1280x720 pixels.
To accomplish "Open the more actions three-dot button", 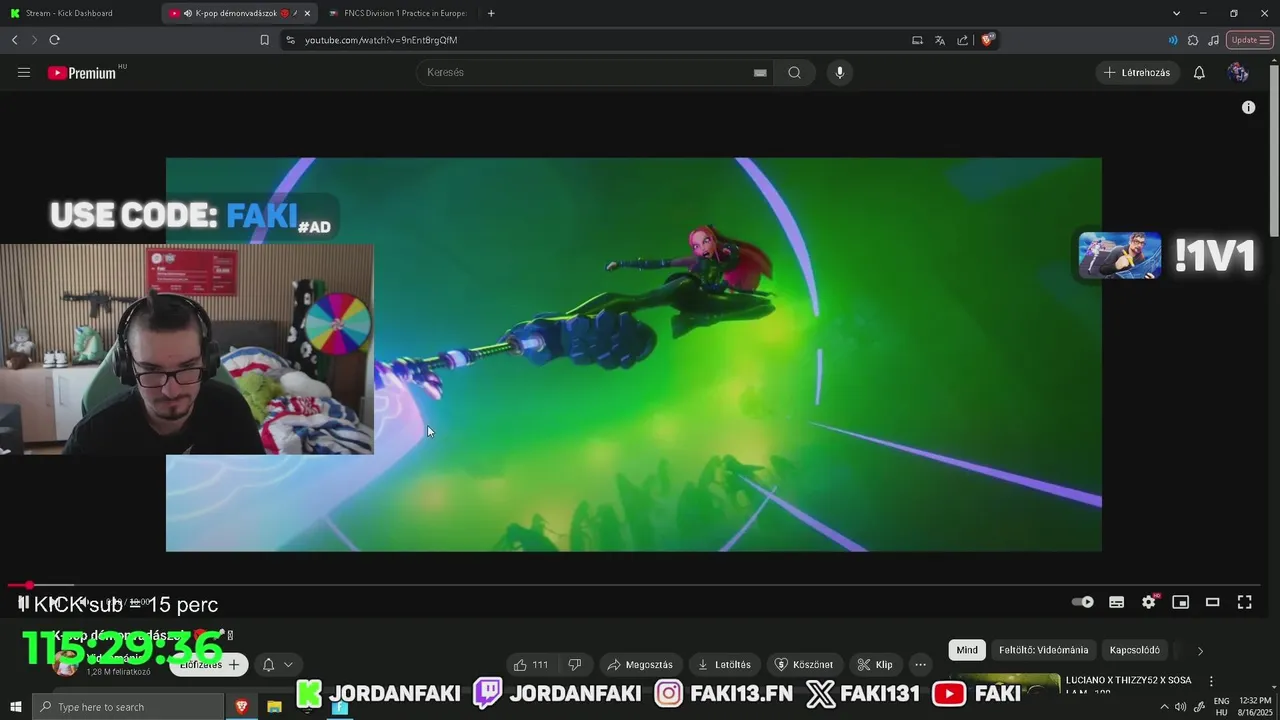I will coord(921,664).
